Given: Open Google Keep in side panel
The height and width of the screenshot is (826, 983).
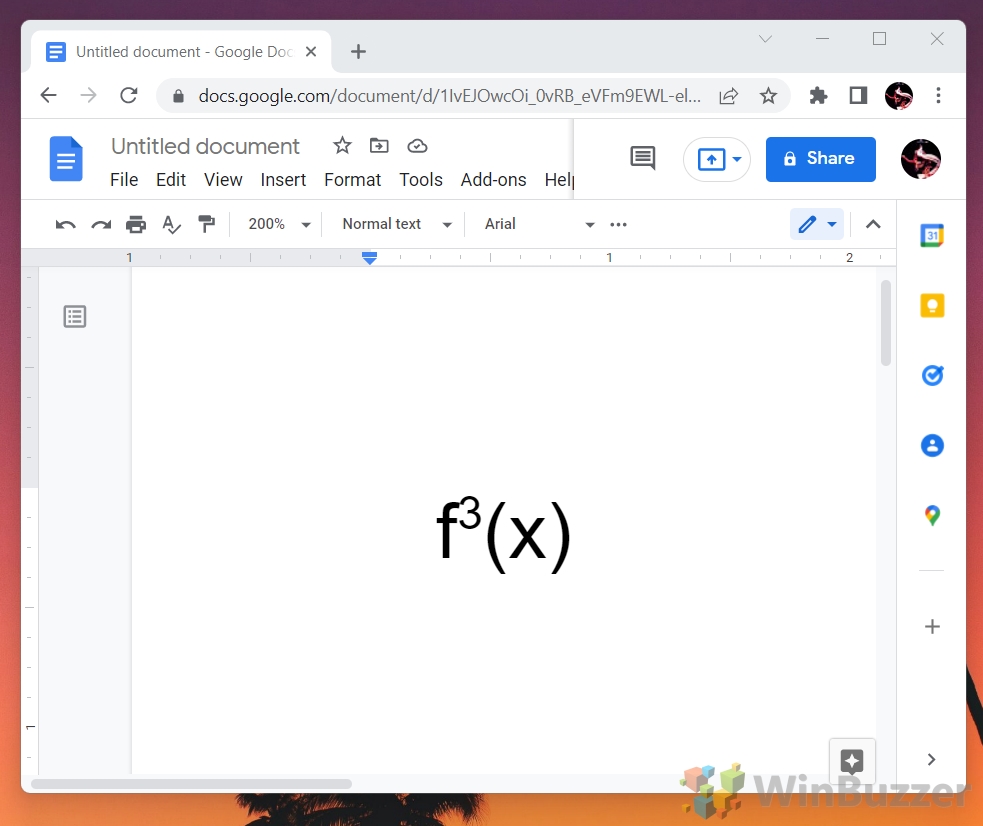Looking at the screenshot, I should [x=932, y=306].
